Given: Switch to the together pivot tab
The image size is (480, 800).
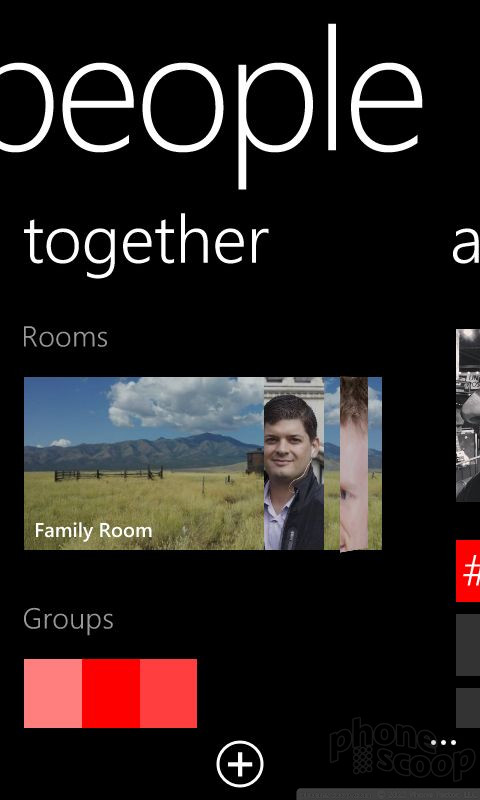Looking at the screenshot, I should pyautogui.click(x=146, y=243).
